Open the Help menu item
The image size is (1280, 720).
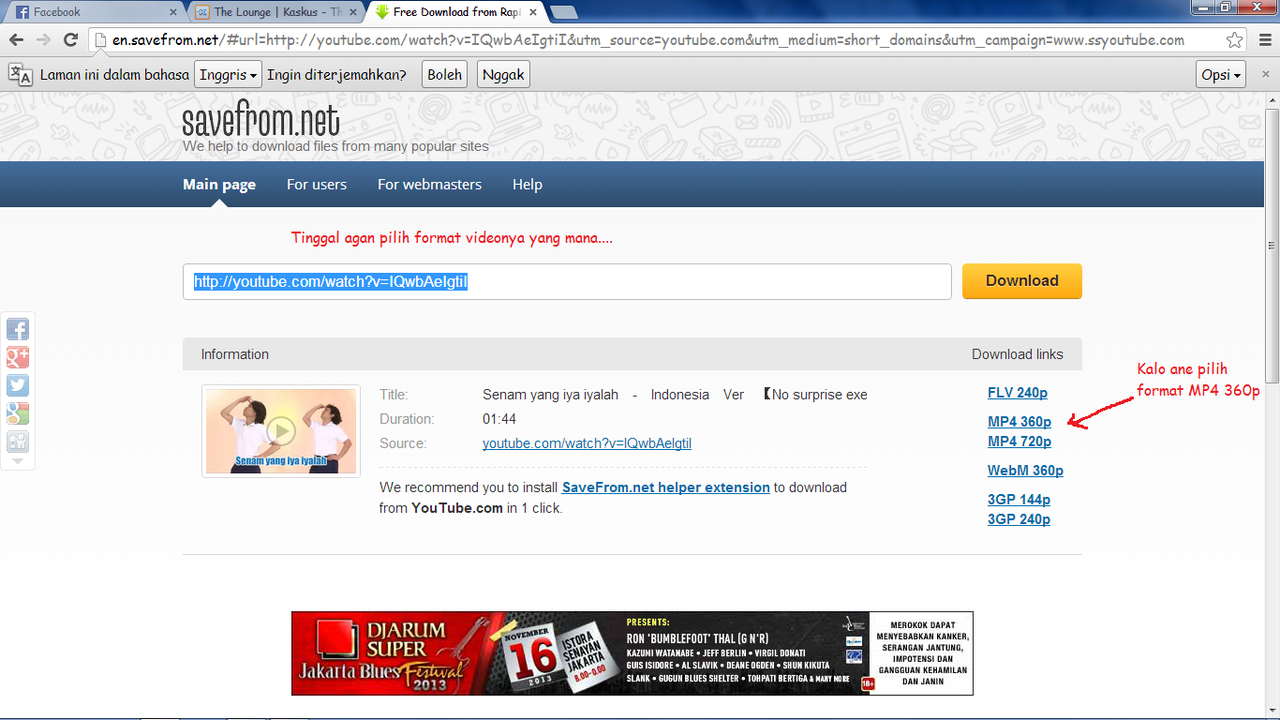(x=527, y=184)
